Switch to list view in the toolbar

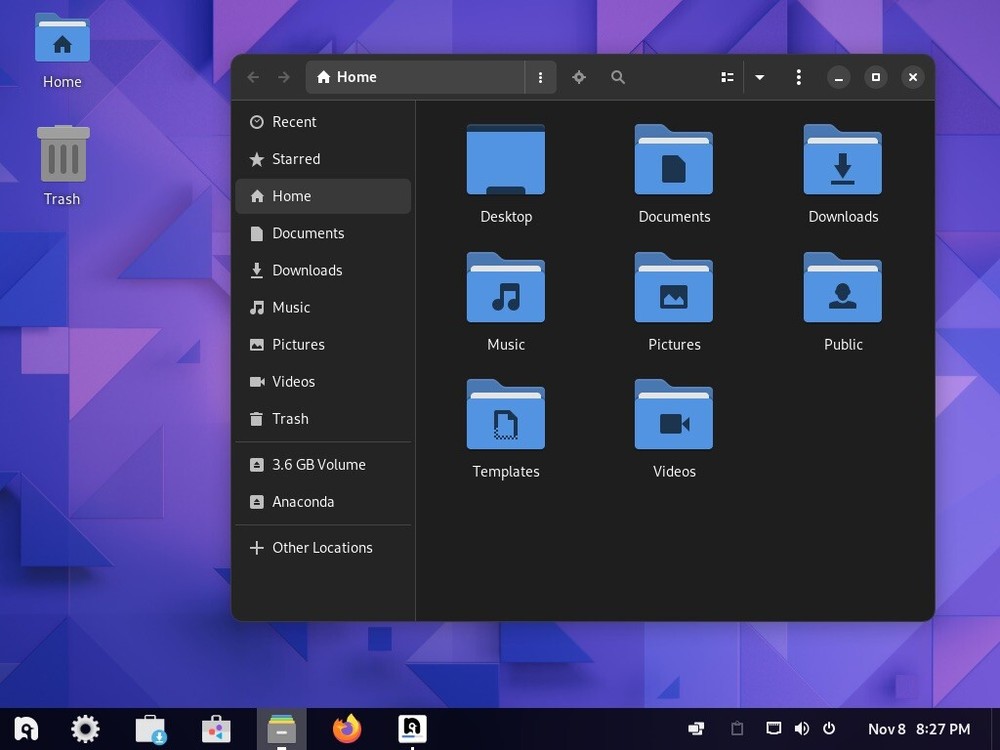click(x=727, y=77)
